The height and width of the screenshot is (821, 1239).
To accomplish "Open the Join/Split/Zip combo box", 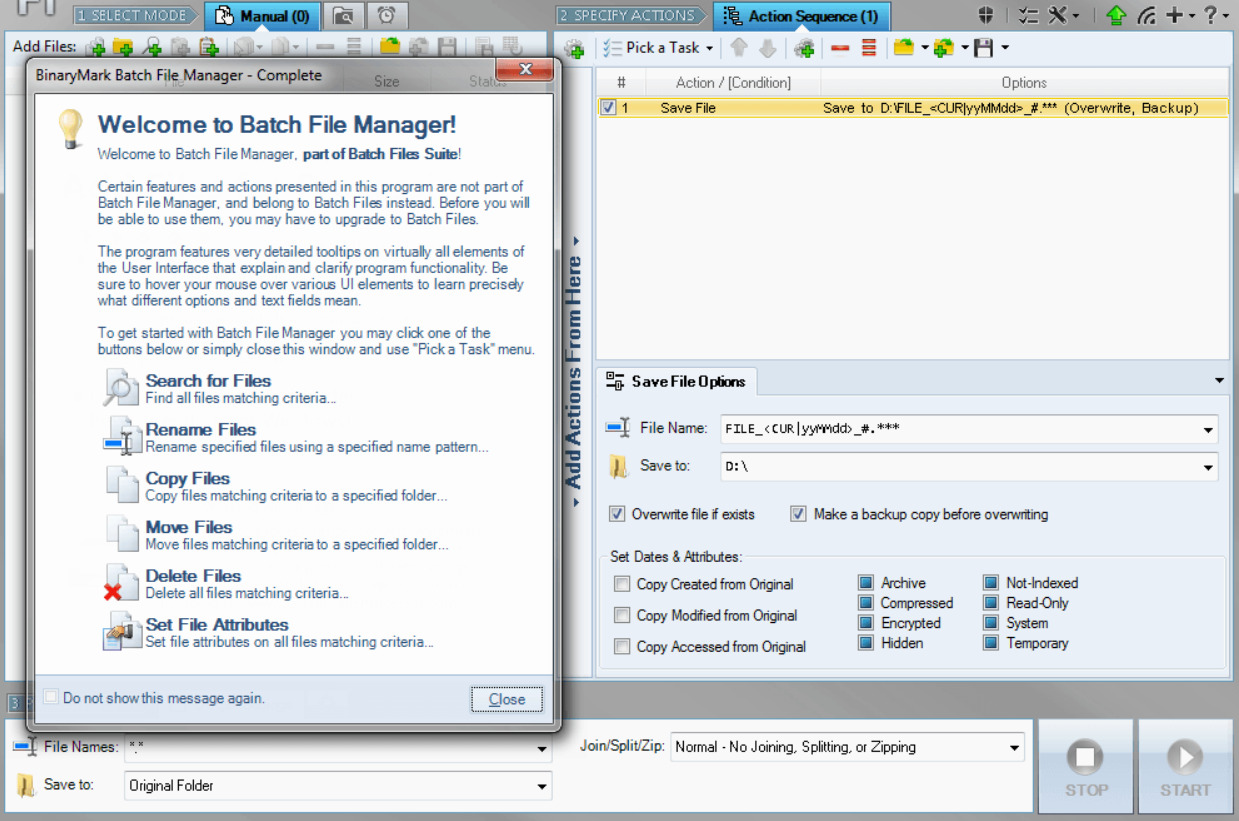I will tap(848, 747).
